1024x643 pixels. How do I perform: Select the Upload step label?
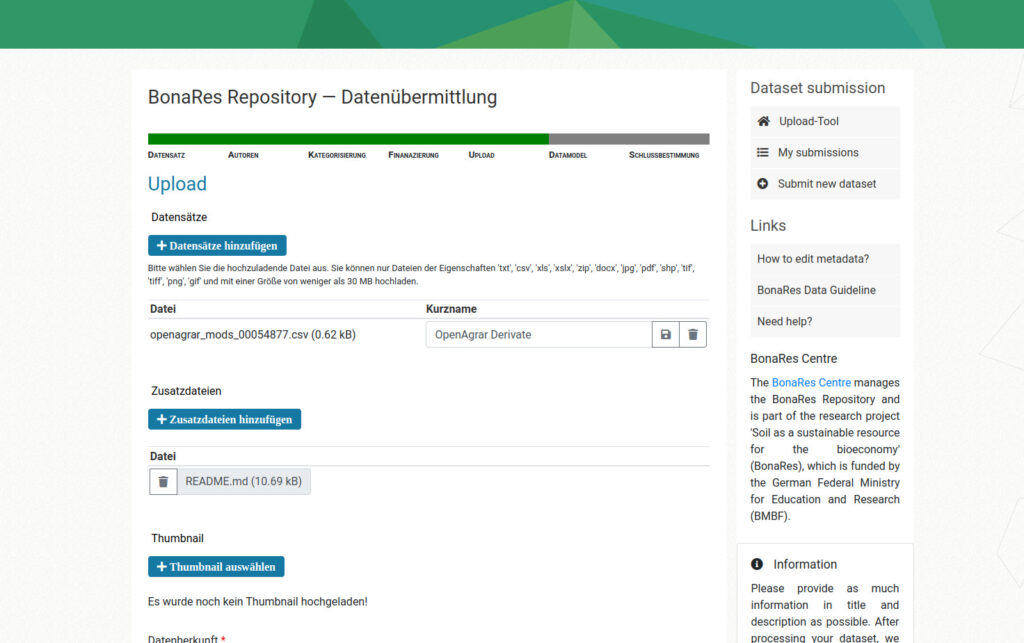[x=481, y=155]
